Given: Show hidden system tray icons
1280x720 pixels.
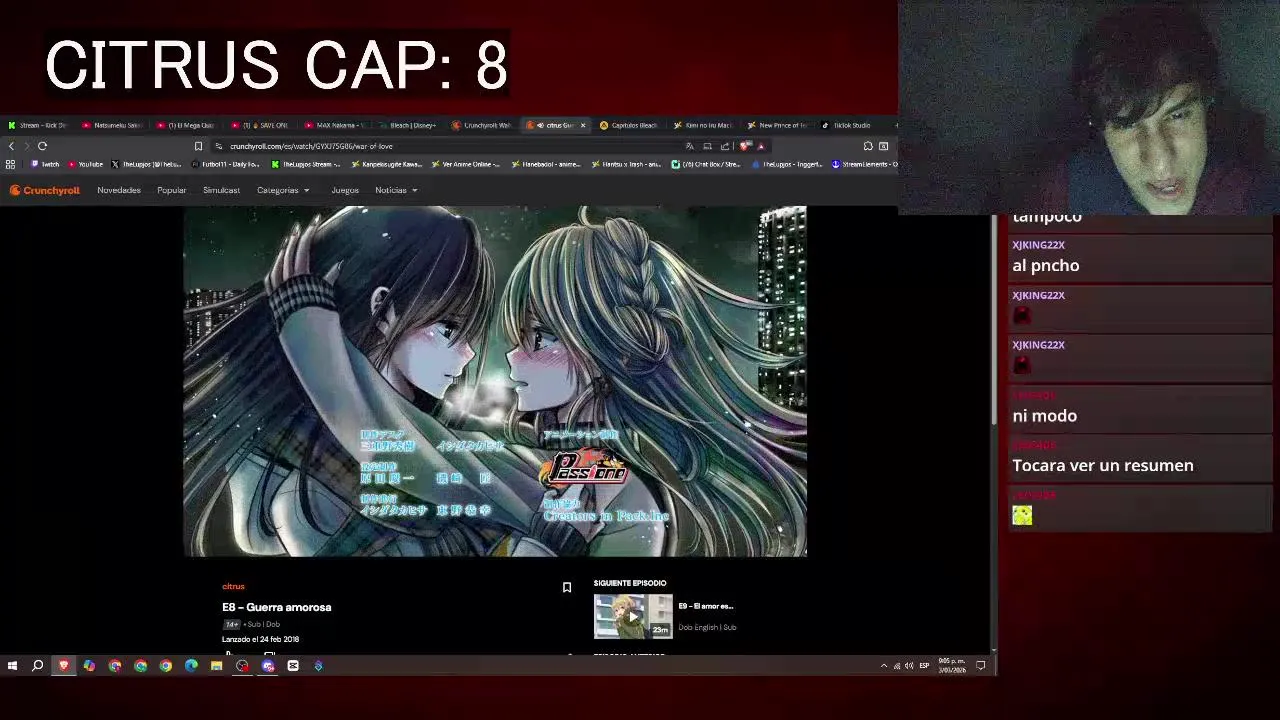Looking at the screenshot, I should (x=884, y=665).
